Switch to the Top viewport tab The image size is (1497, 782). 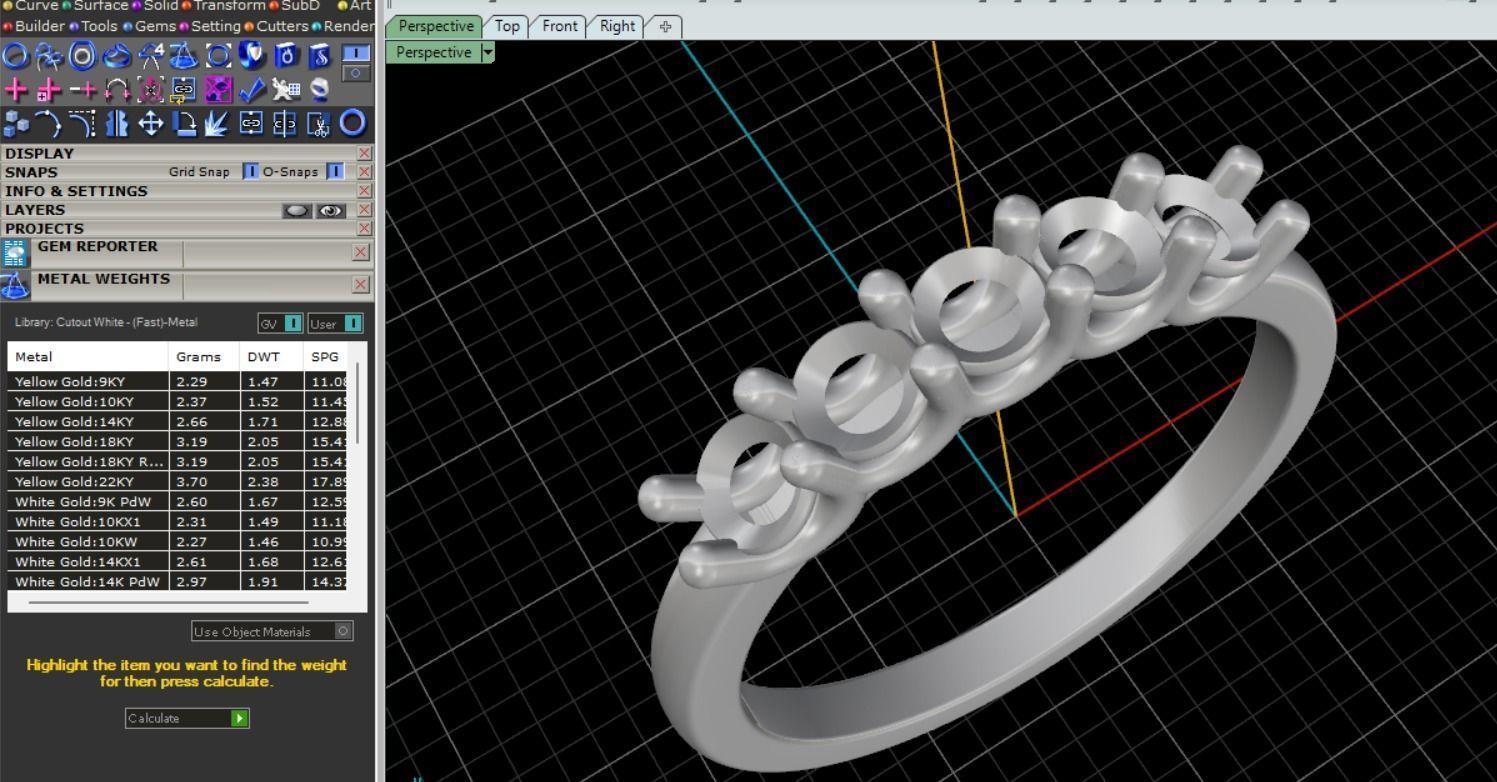507,26
